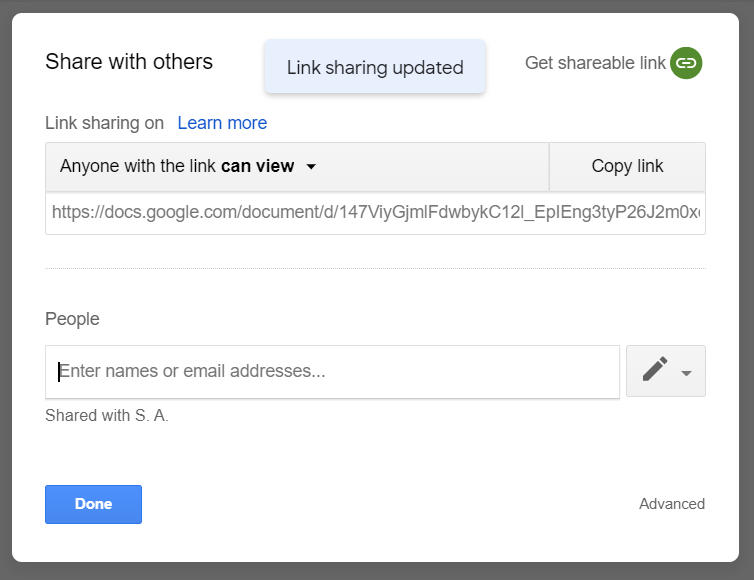Image resolution: width=754 pixels, height=580 pixels.
Task: Click the dotted divider above People
Action: [x=375, y=268]
